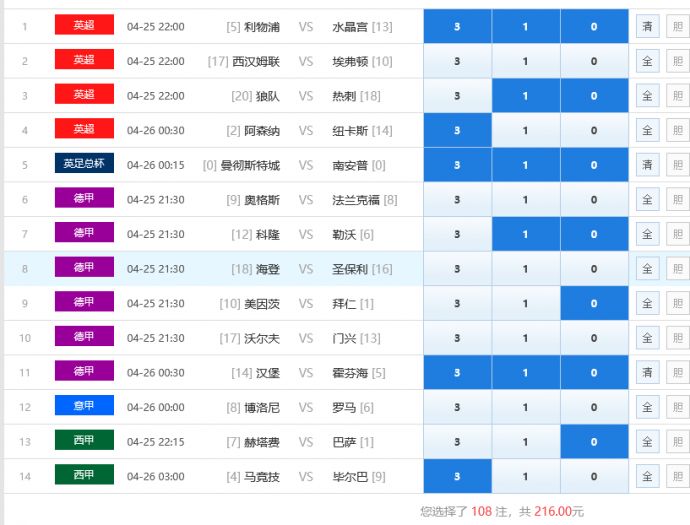Click the date 04-26 00:15

click(156, 165)
